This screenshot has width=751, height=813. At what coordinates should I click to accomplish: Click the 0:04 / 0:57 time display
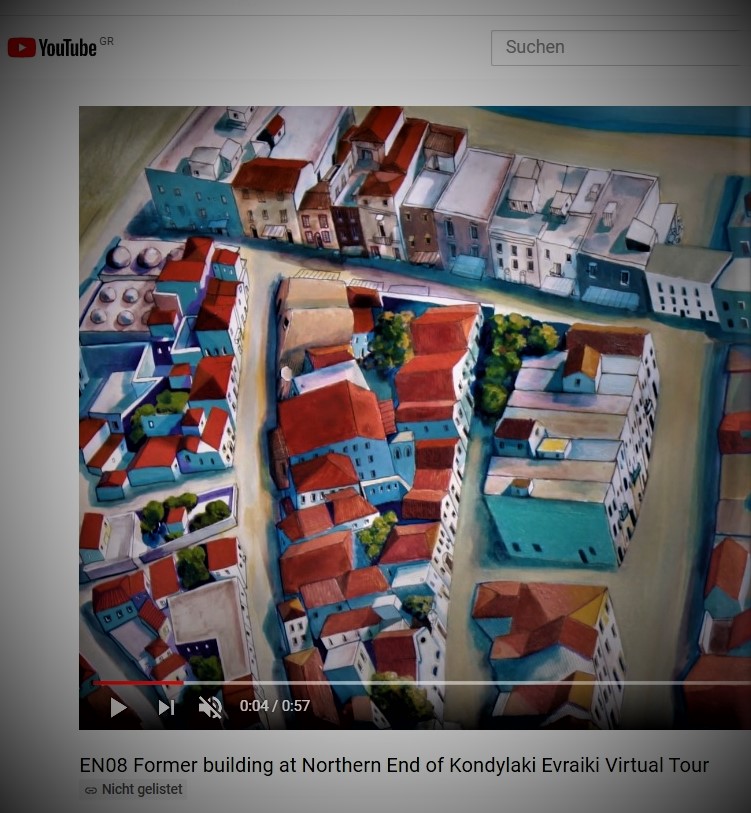click(x=275, y=706)
